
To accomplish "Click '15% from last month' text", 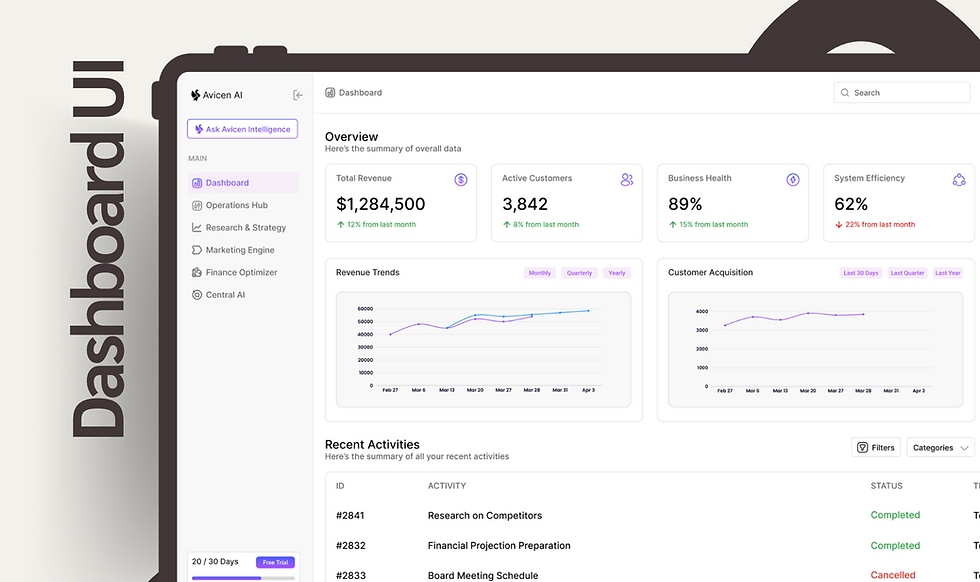I will [x=713, y=224].
